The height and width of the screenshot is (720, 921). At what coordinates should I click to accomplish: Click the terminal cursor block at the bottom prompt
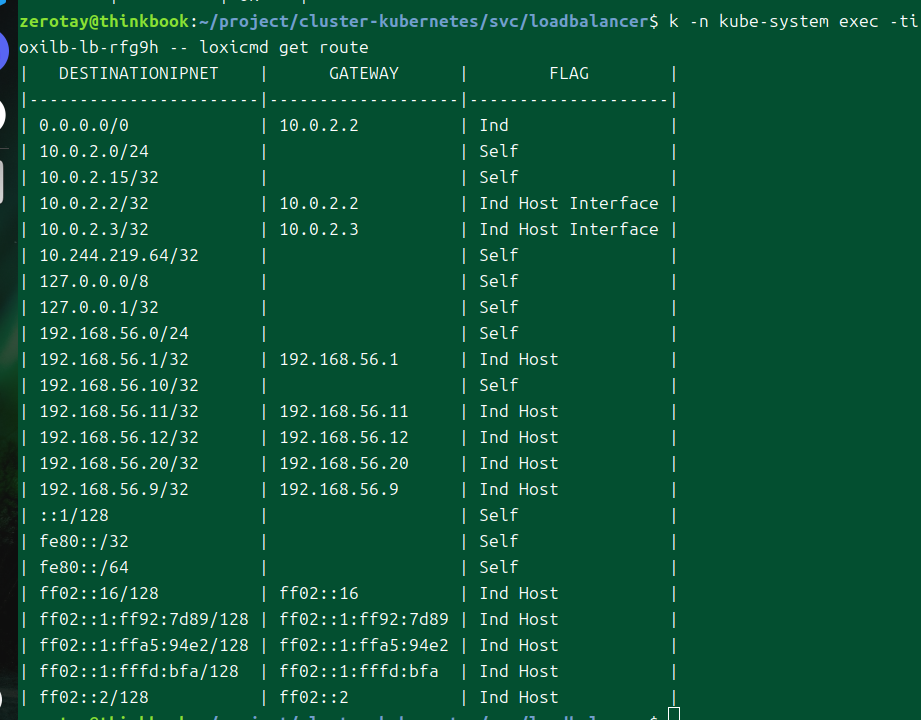coord(674,714)
